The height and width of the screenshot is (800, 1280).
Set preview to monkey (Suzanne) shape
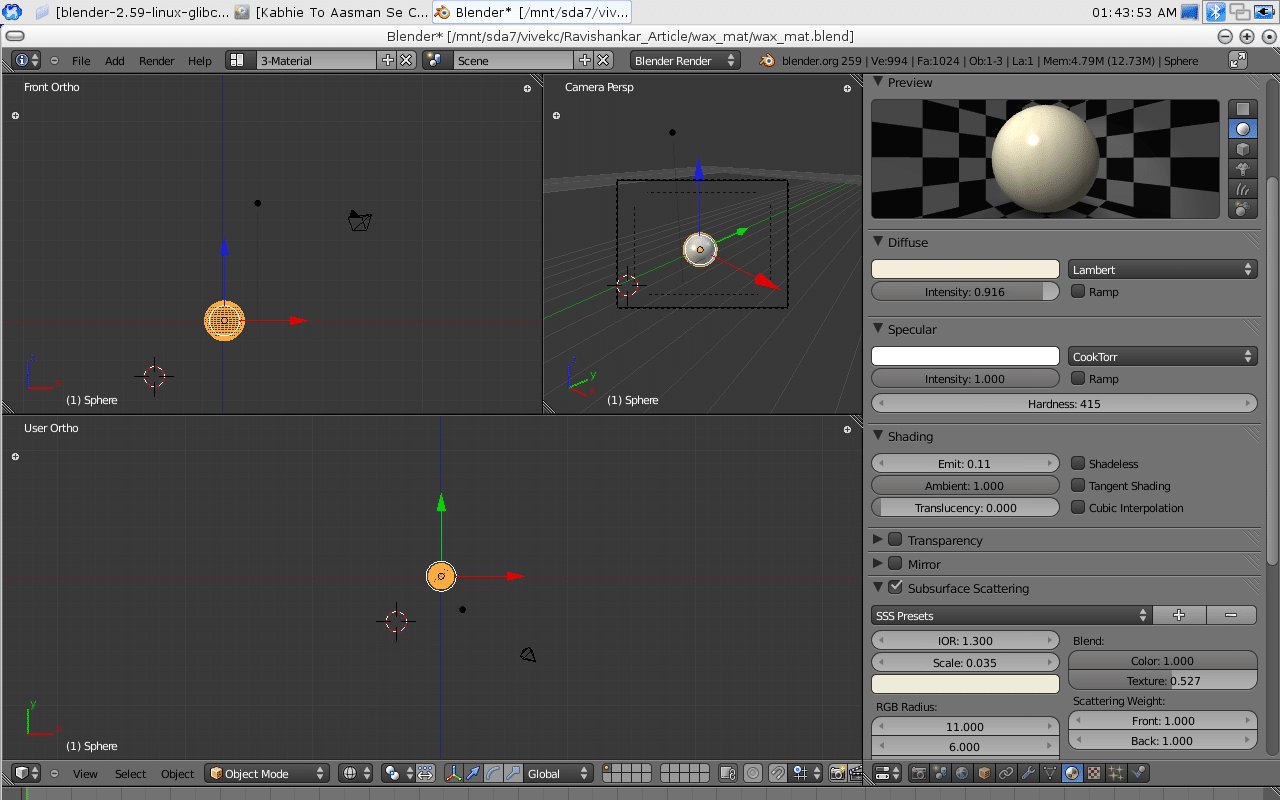[1242, 169]
